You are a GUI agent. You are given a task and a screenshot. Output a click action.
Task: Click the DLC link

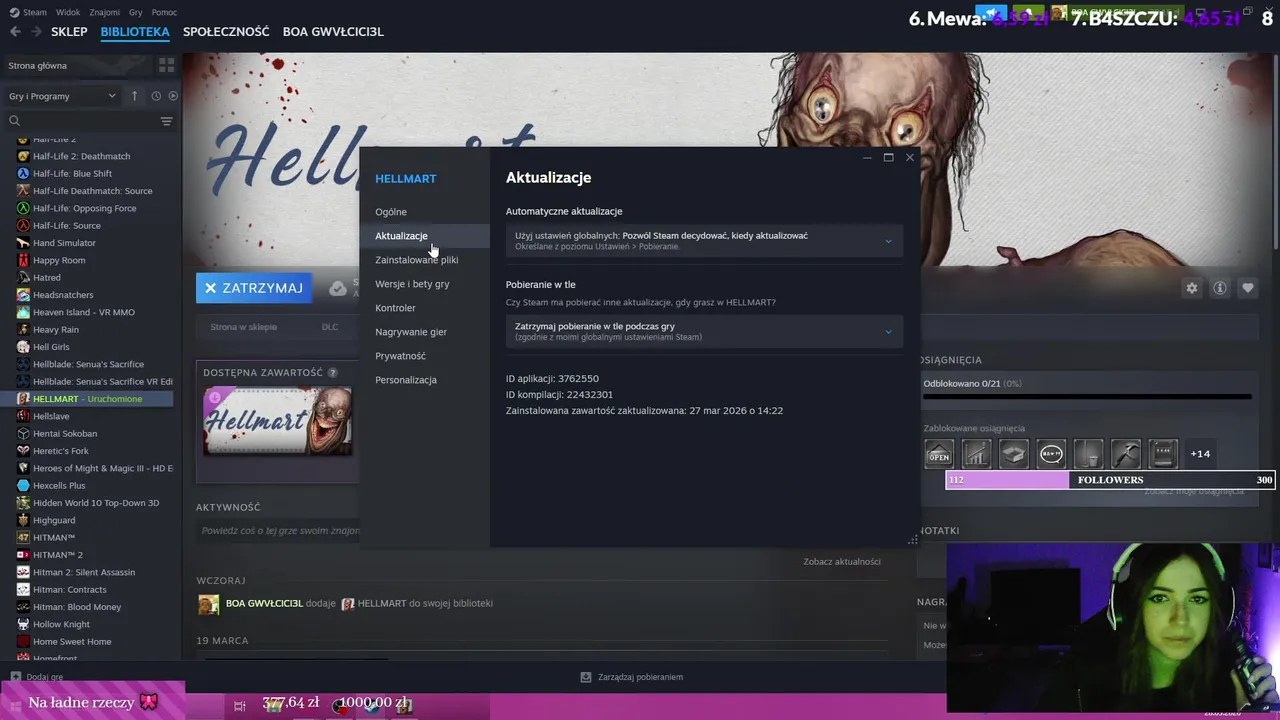coord(330,327)
